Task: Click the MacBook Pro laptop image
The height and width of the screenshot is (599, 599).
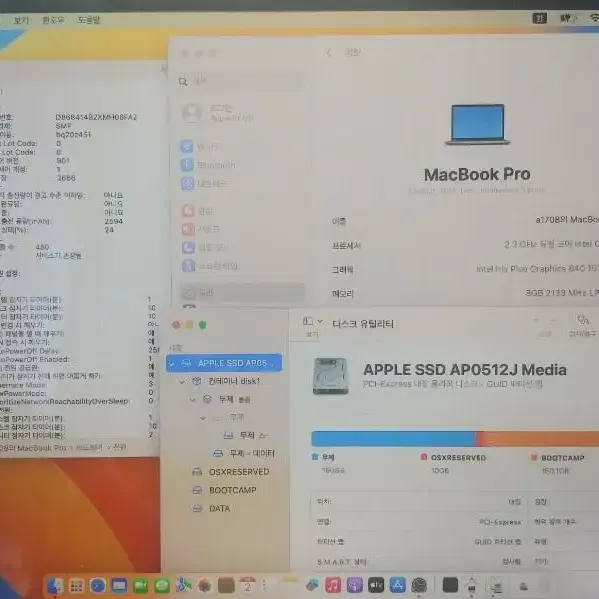Action: (x=477, y=125)
